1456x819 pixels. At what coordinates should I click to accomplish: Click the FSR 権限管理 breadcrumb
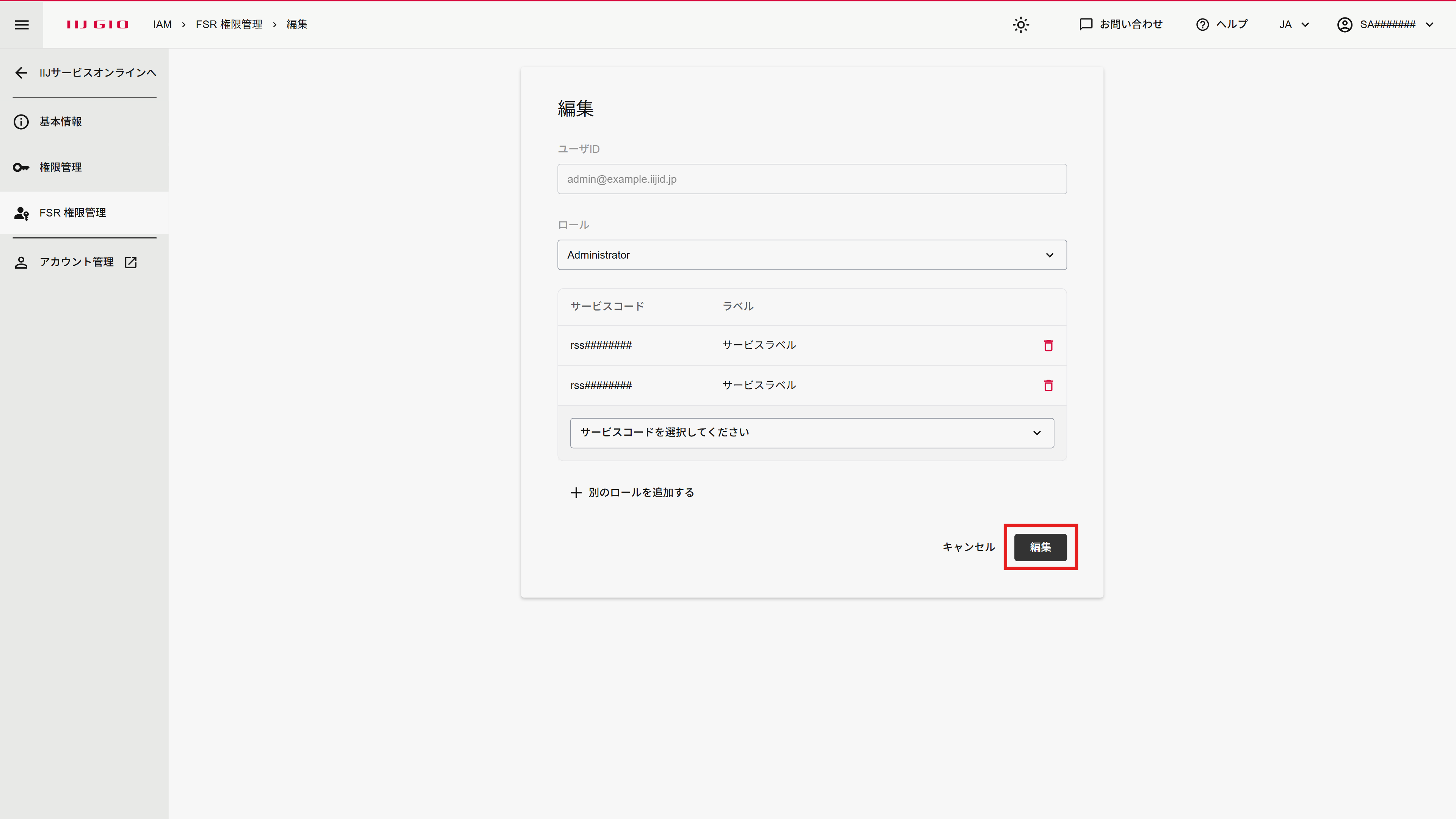pyautogui.click(x=229, y=24)
